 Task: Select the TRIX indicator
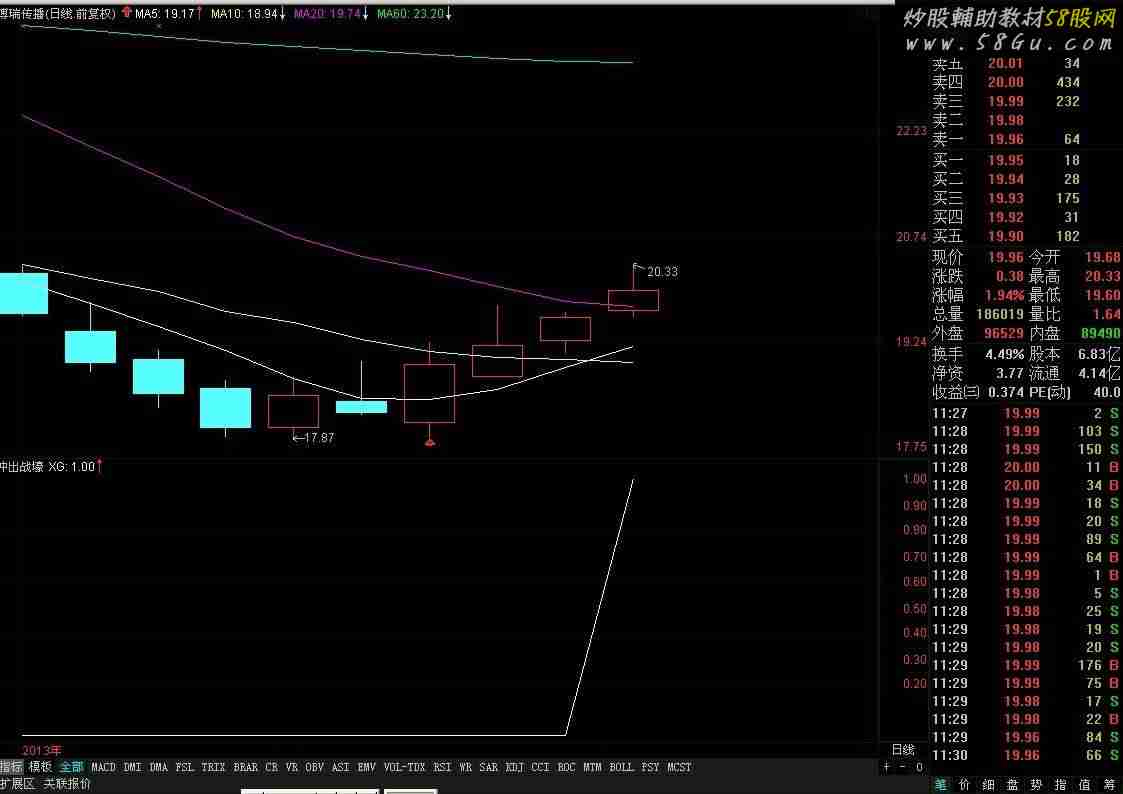[213, 767]
